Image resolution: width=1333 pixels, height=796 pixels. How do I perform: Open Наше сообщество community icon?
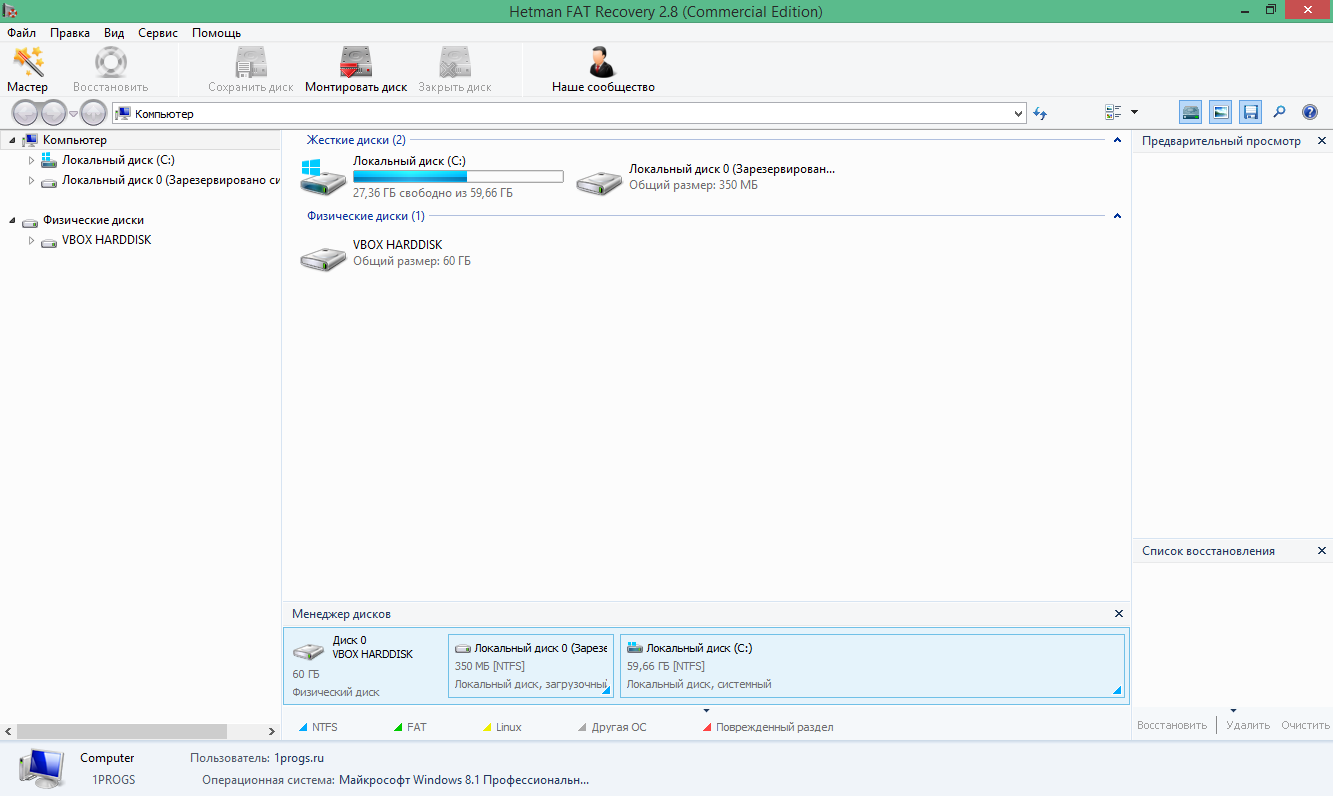603,69
